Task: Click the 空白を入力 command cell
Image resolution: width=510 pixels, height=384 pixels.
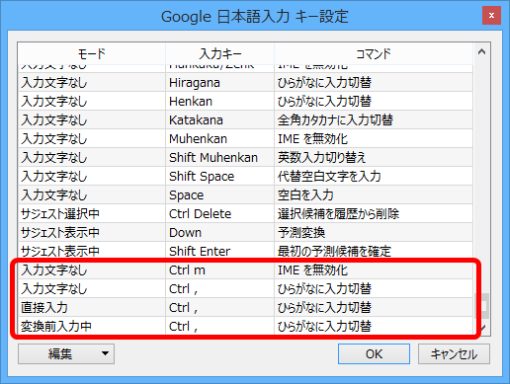Action: (x=373, y=195)
